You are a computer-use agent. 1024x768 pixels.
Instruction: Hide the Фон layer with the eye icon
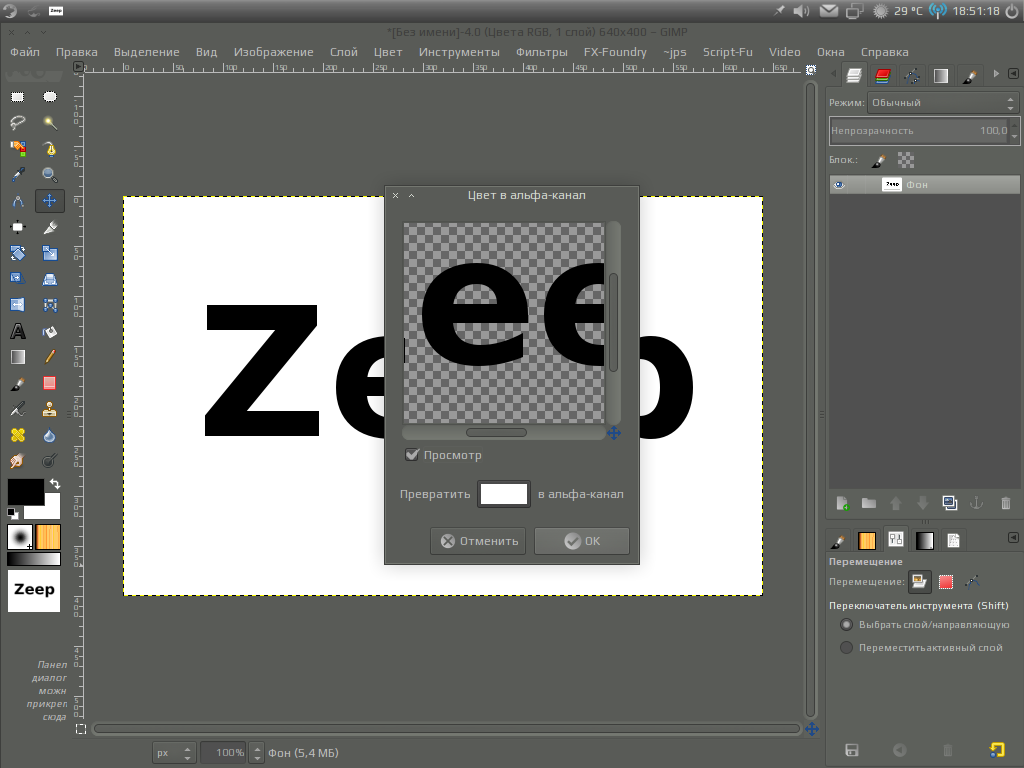[839, 185]
